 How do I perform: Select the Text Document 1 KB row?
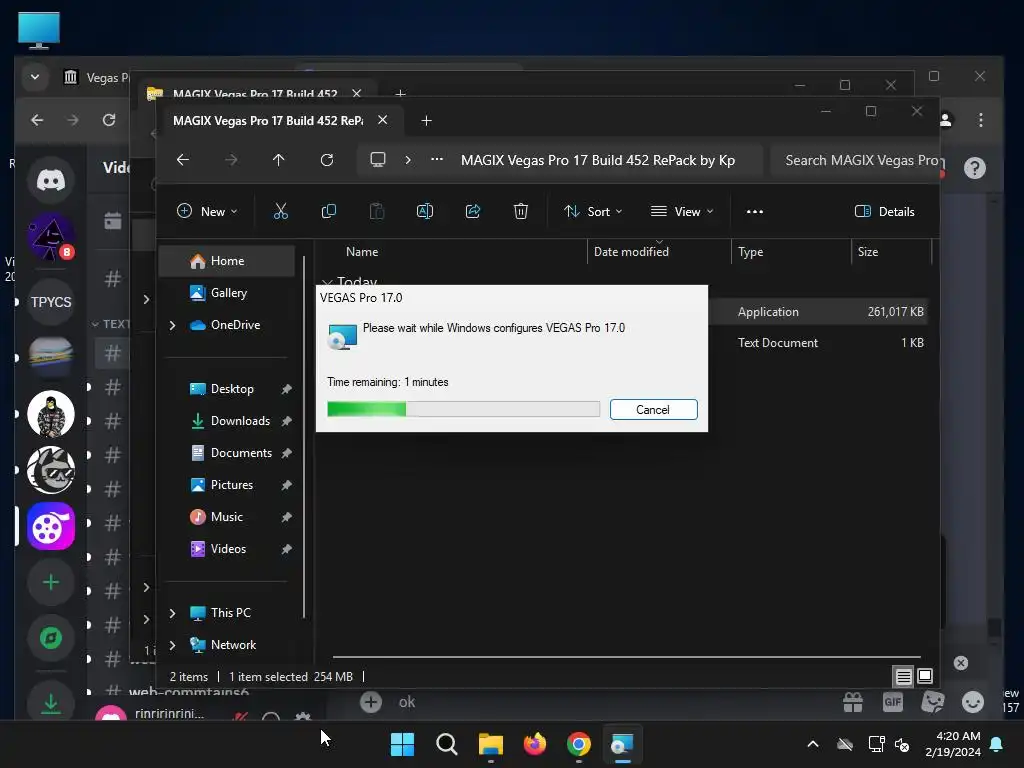(x=818, y=342)
